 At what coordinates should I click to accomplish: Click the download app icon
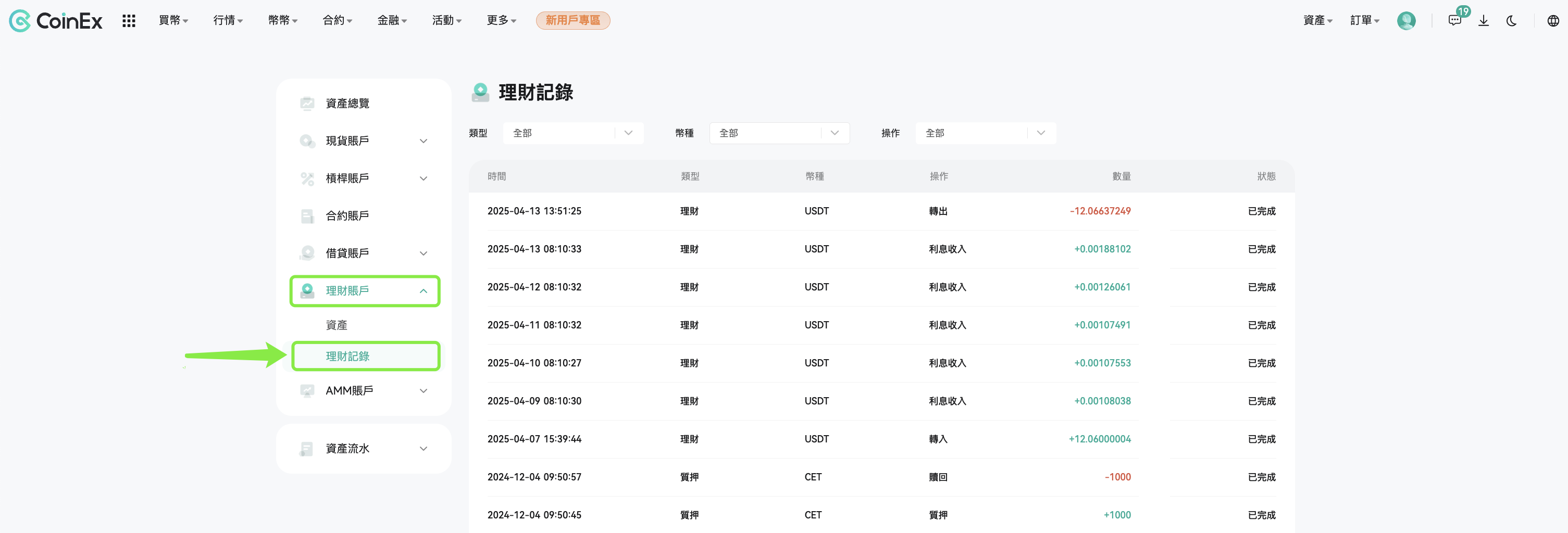1484,21
